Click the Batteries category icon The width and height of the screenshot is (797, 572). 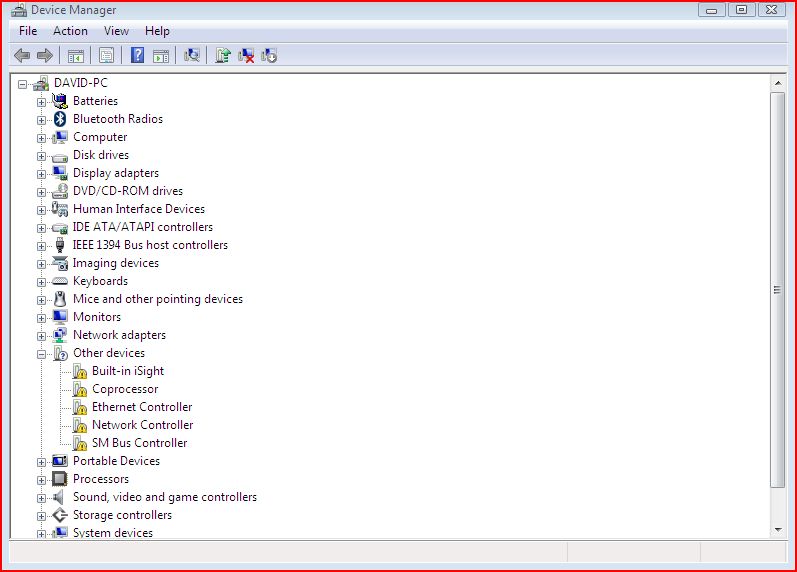click(x=60, y=101)
